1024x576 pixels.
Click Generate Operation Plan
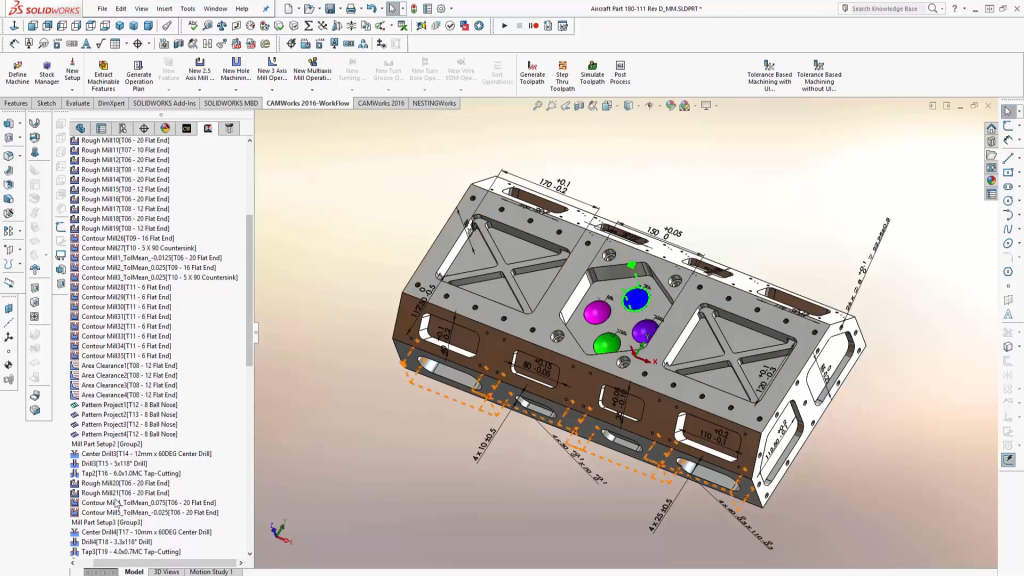138,75
